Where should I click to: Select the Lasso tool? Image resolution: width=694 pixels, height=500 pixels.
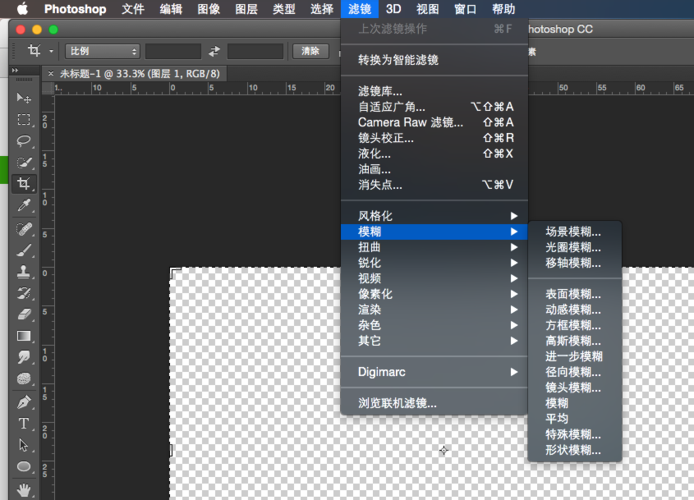click(x=23, y=141)
